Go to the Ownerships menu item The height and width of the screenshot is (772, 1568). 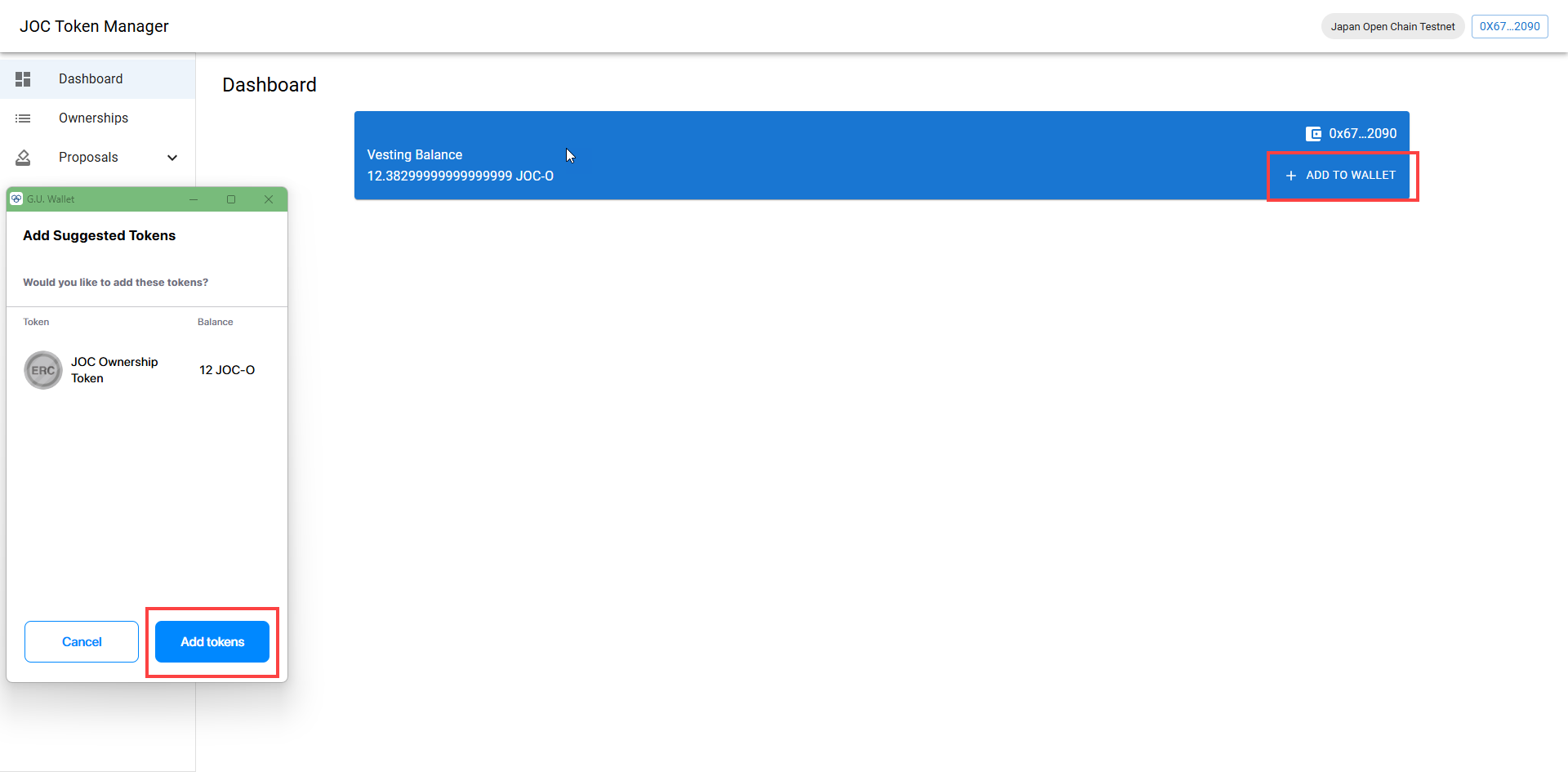pyautogui.click(x=93, y=118)
